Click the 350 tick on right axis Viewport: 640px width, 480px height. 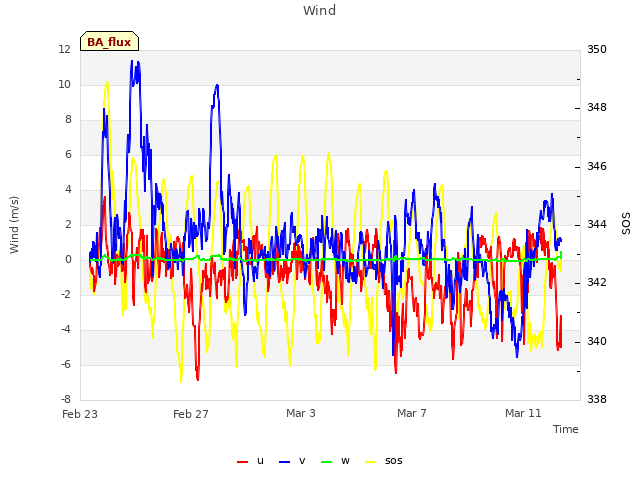597,49
